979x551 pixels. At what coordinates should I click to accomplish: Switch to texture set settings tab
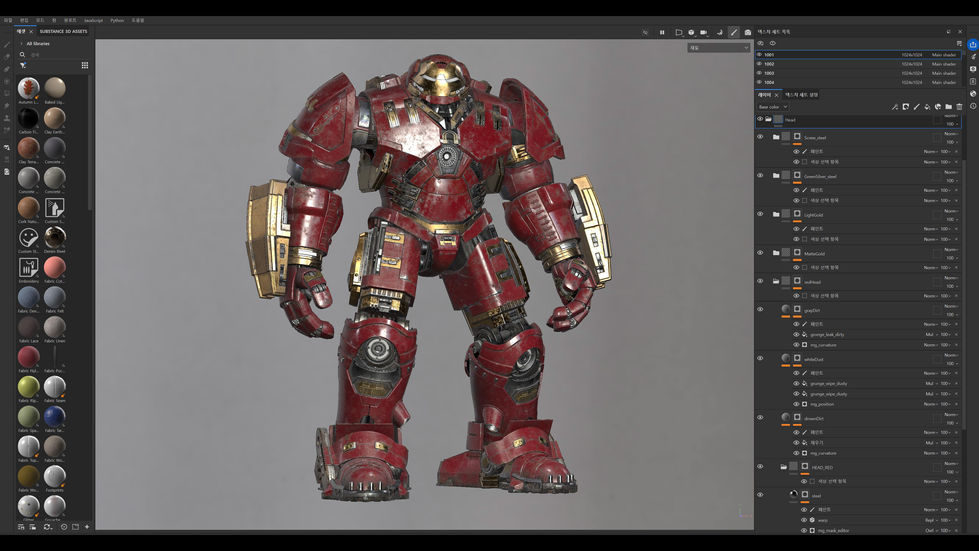tap(801, 95)
